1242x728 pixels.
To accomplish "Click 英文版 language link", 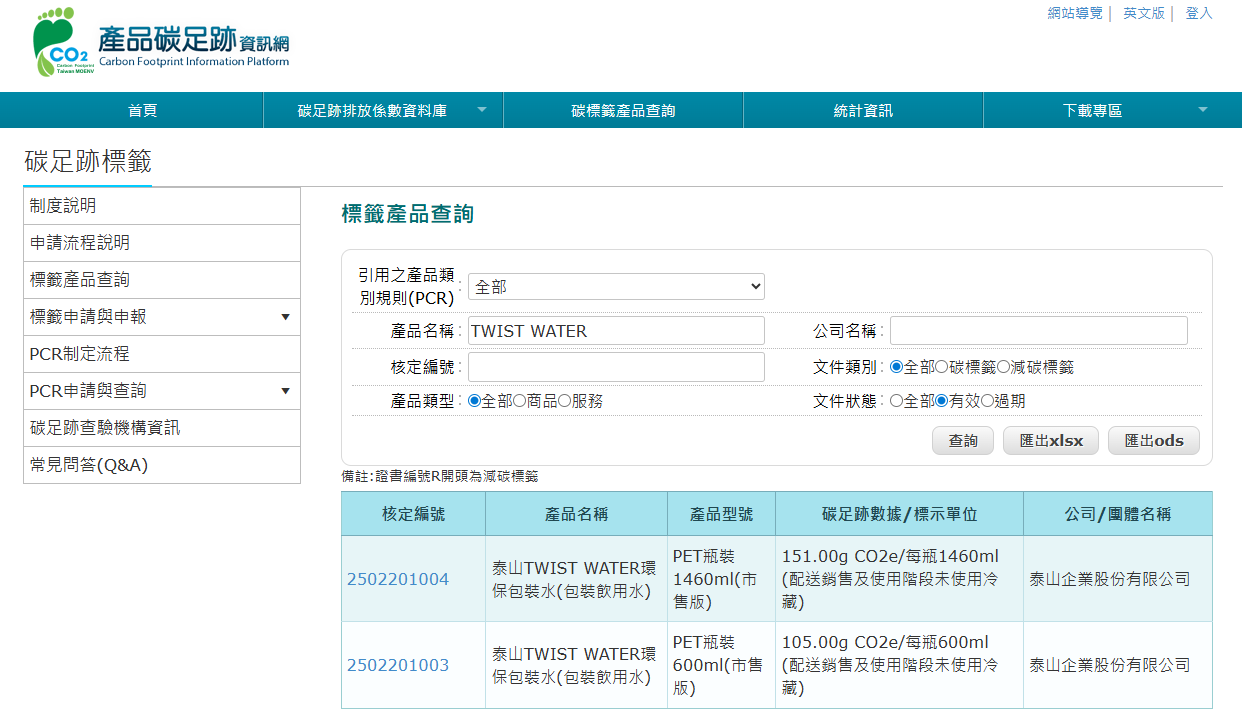I will (1143, 13).
